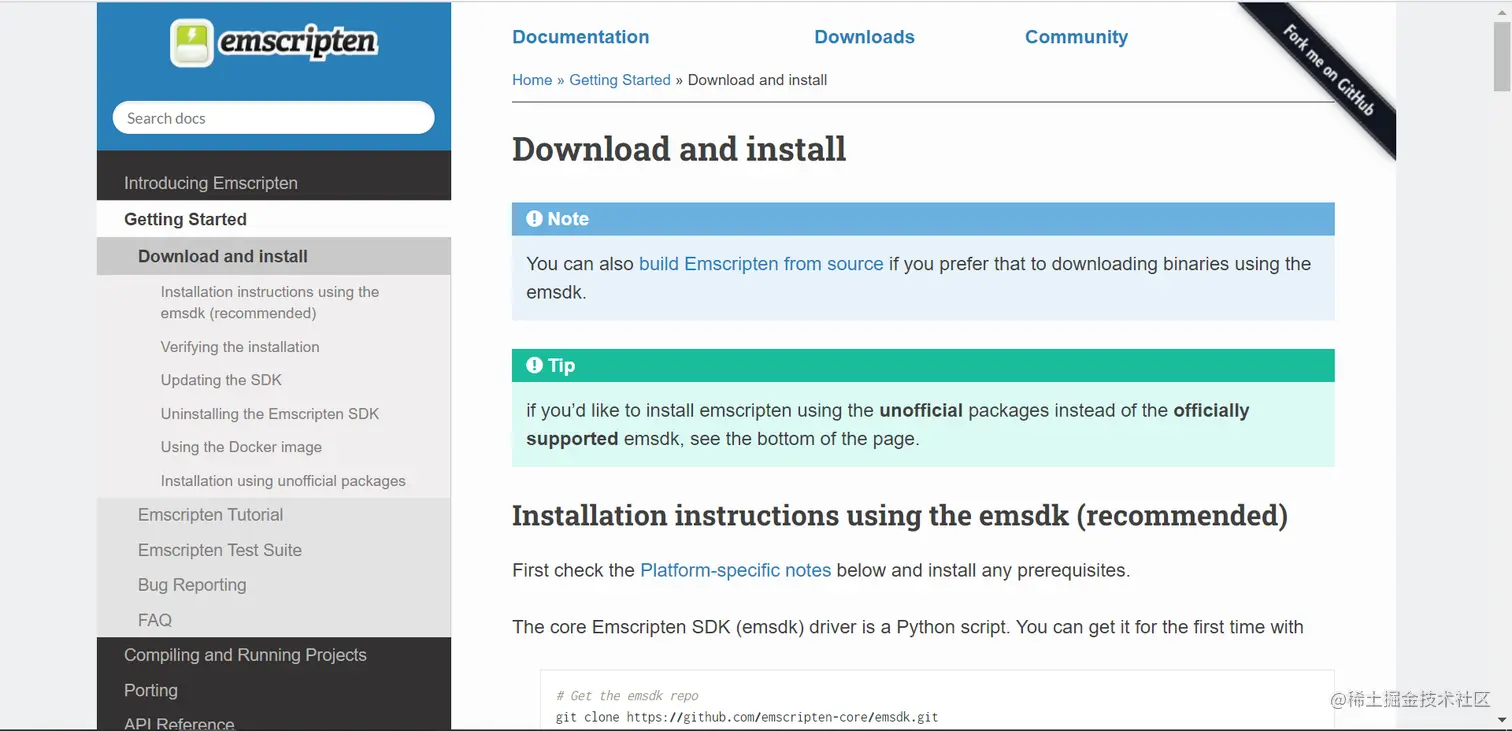This screenshot has width=1512, height=731.
Task: Open the Downloads menu
Action: tap(865, 37)
